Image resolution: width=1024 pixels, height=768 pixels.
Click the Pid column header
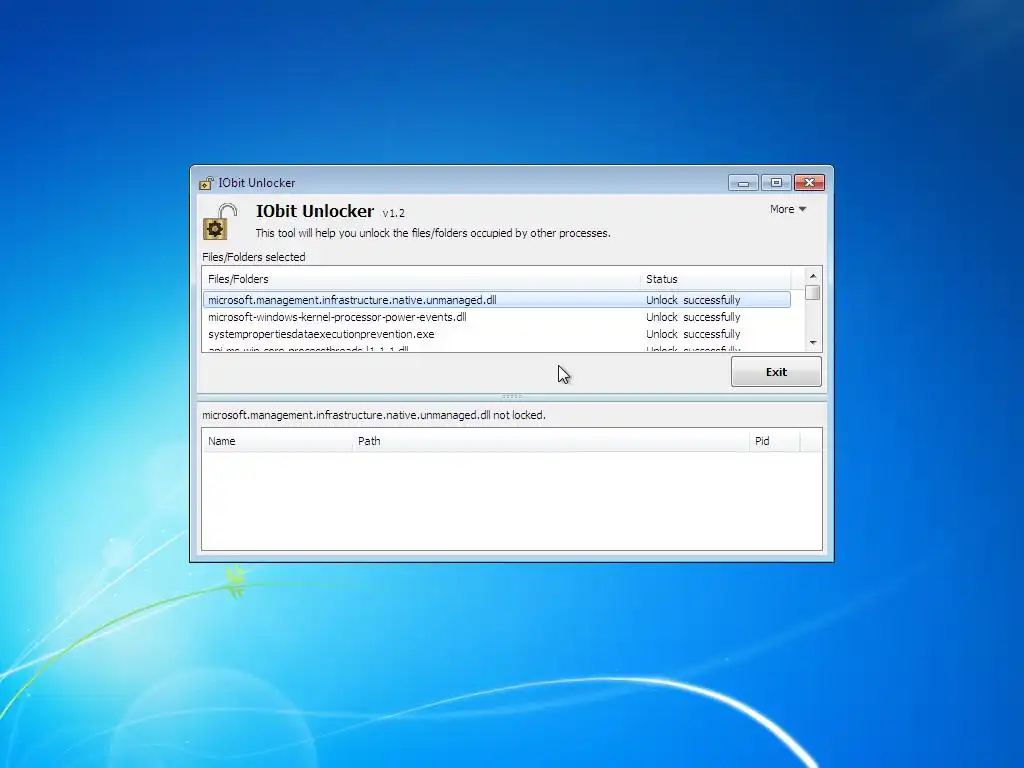tap(774, 441)
